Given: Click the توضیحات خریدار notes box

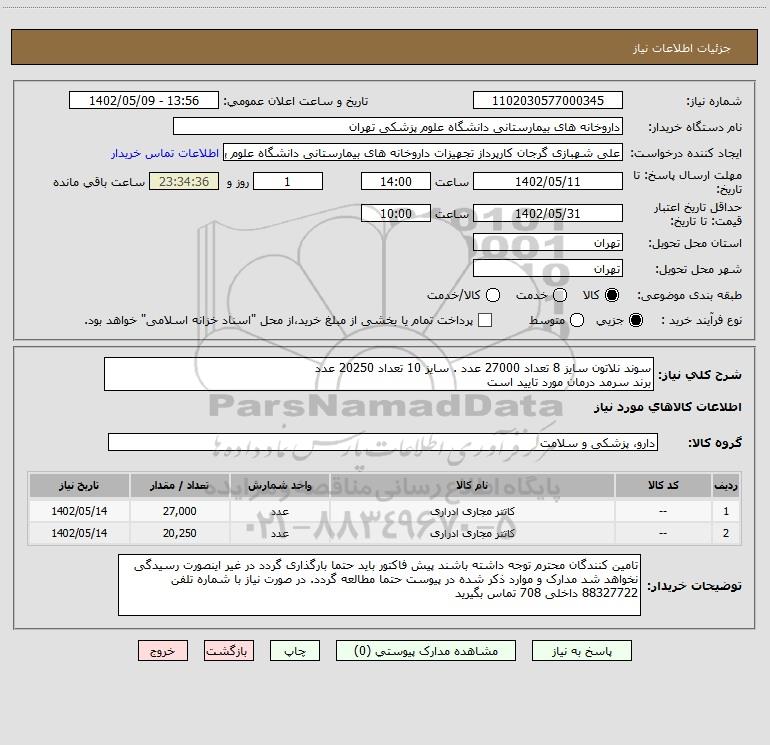Looking at the screenshot, I should (380, 585).
